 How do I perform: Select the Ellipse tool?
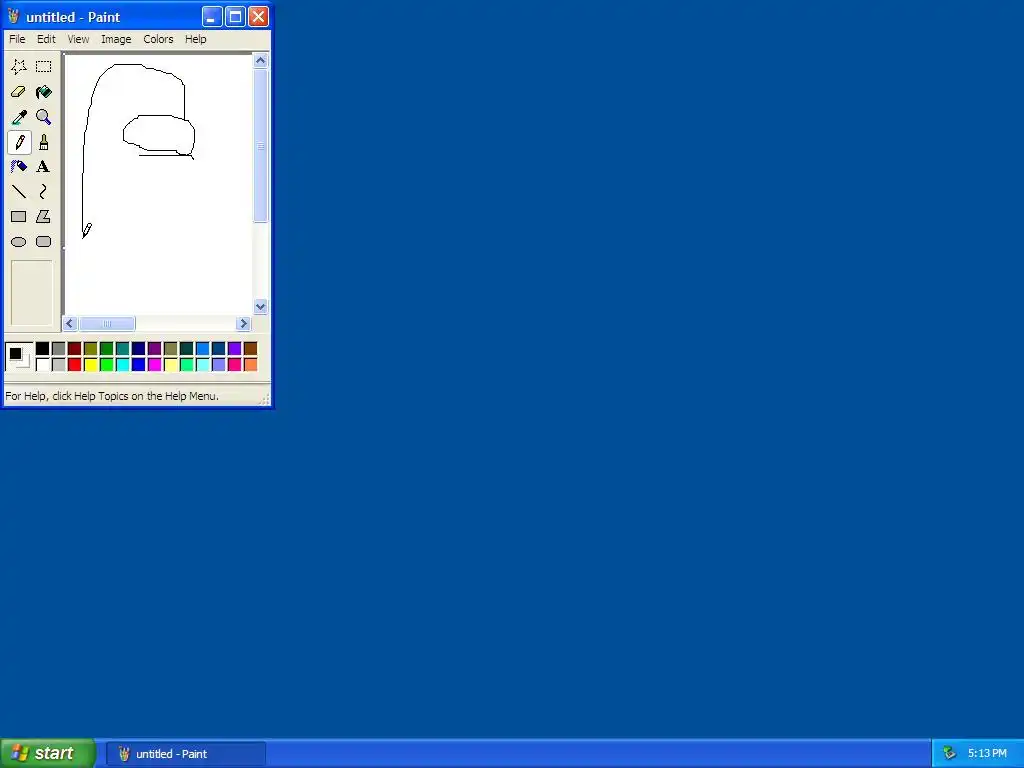pyautogui.click(x=18, y=242)
